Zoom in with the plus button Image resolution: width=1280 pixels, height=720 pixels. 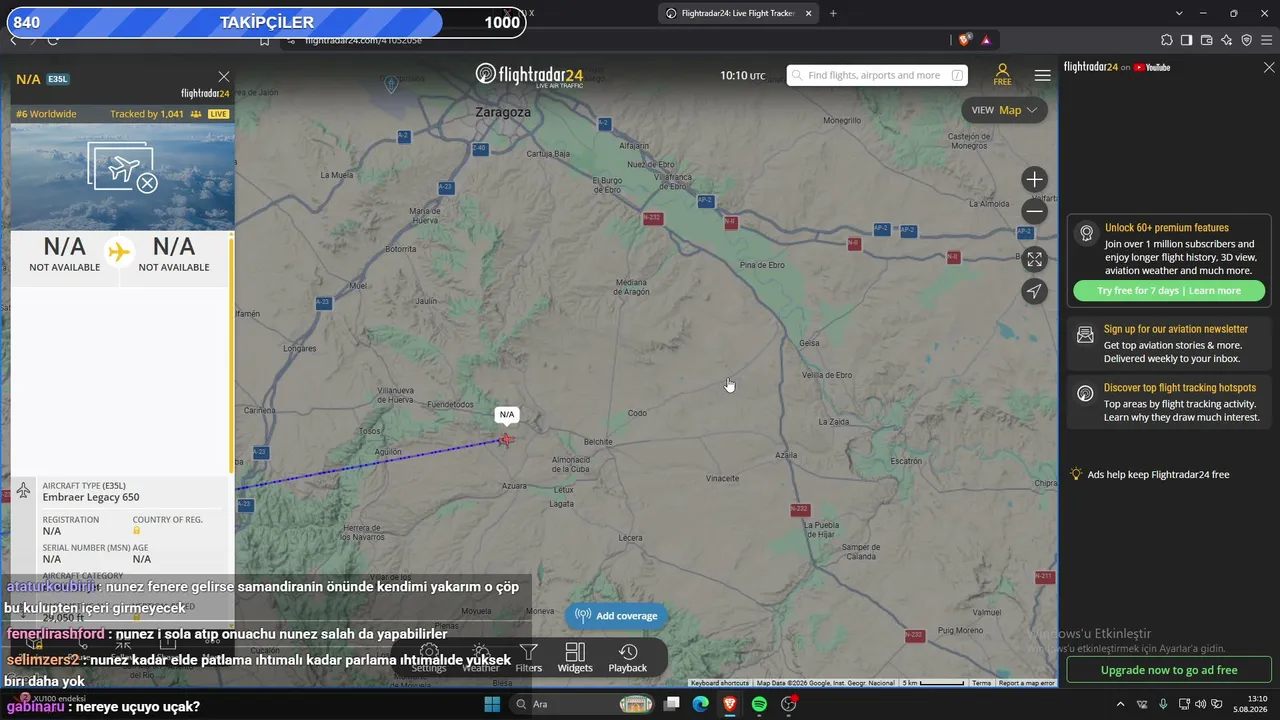[1035, 180]
